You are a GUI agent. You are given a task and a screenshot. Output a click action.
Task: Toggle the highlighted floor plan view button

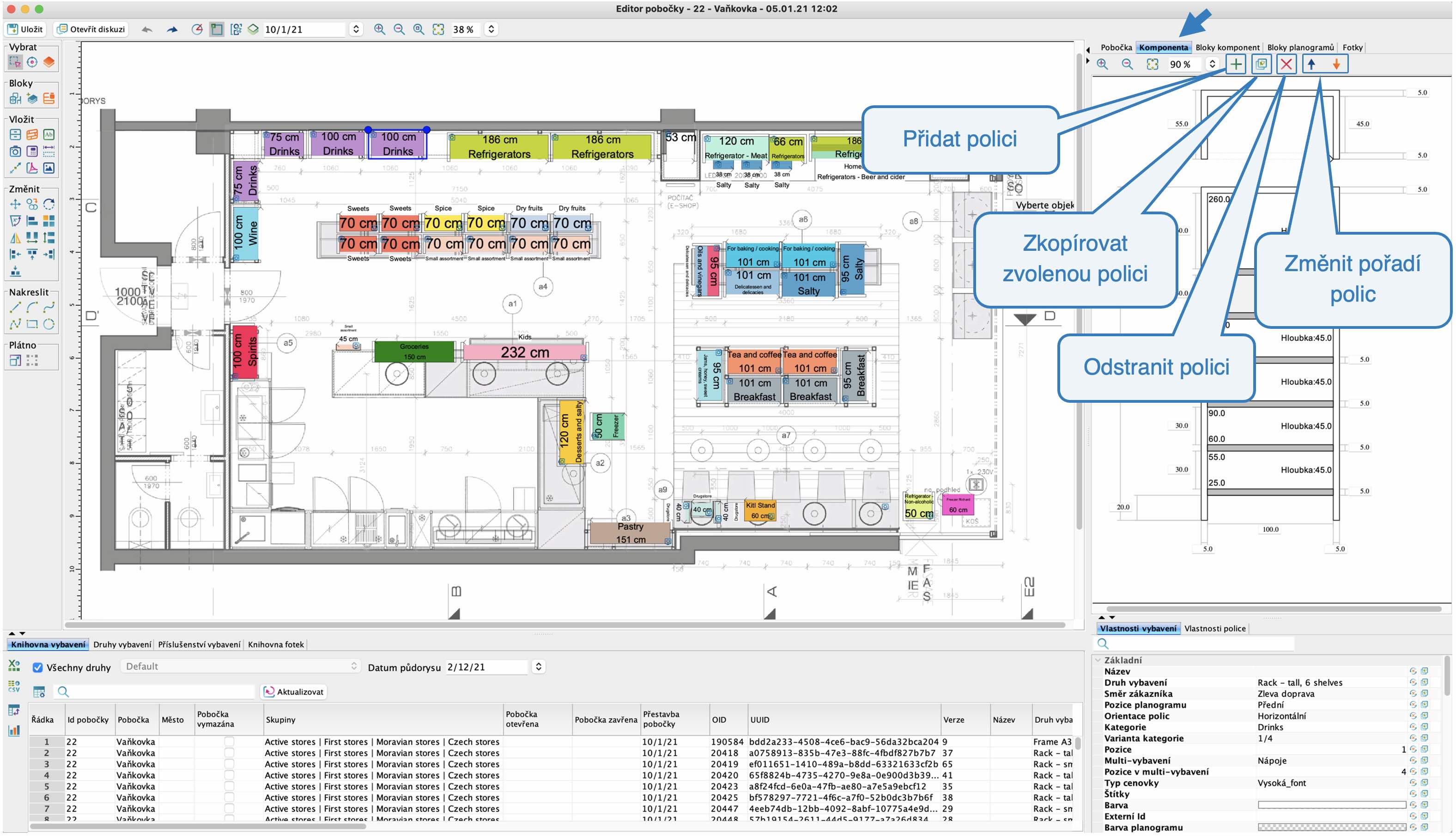coord(217,29)
